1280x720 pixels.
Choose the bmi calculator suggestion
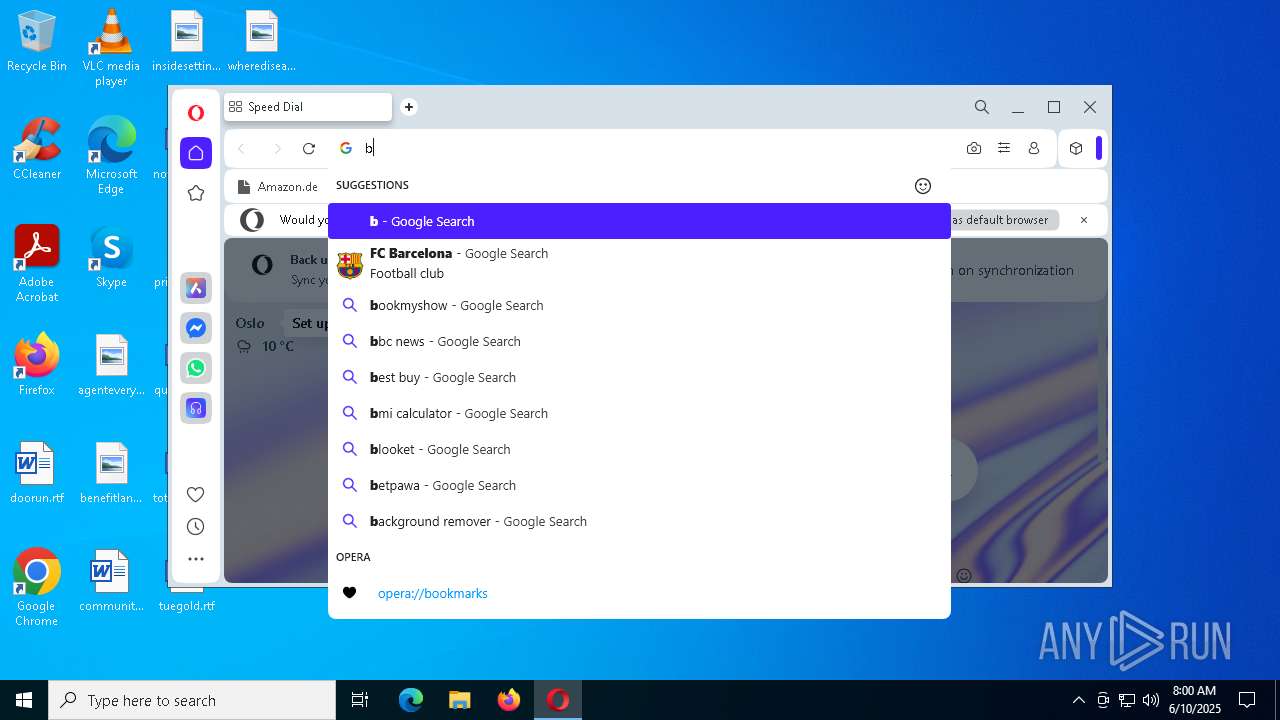(639, 413)
